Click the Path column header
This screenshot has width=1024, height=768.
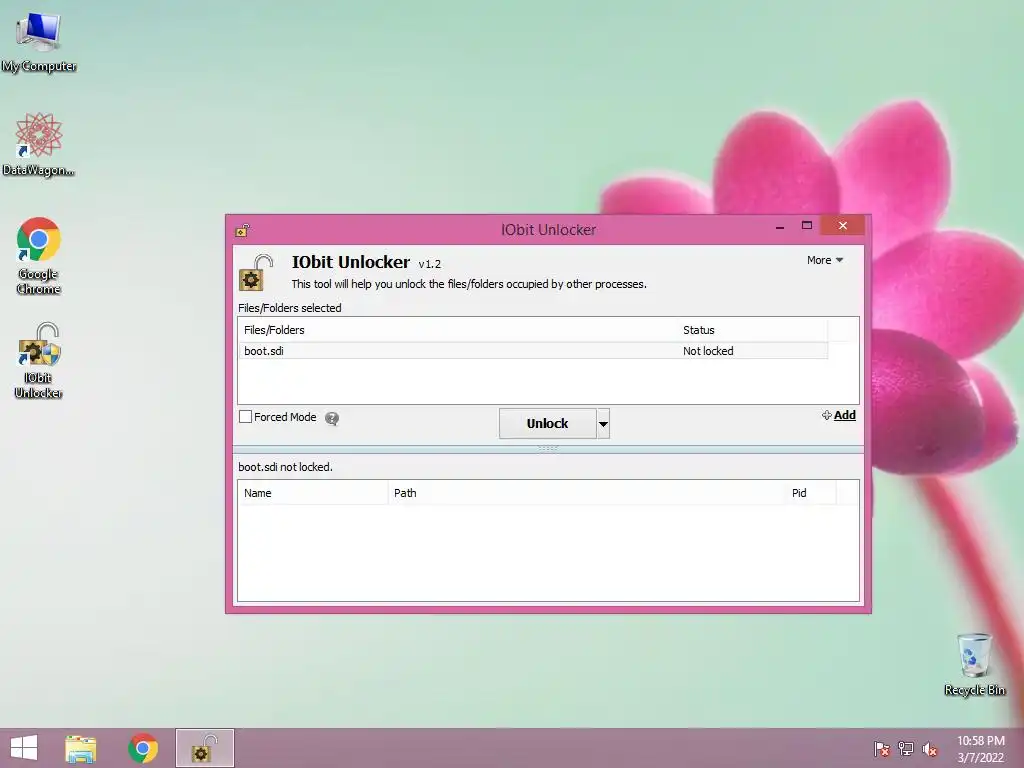click(587, 493)
